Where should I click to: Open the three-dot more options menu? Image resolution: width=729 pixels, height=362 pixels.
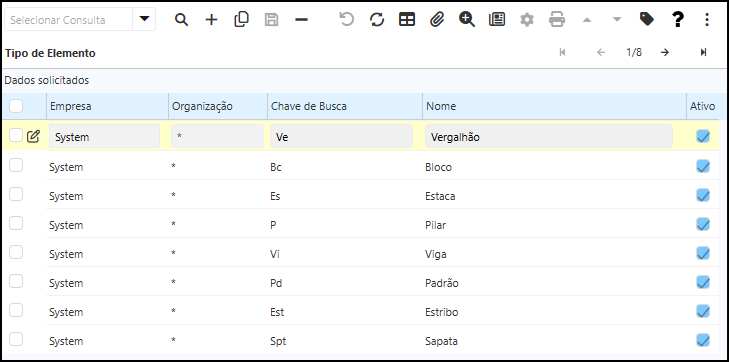click(x=707, y=20)
